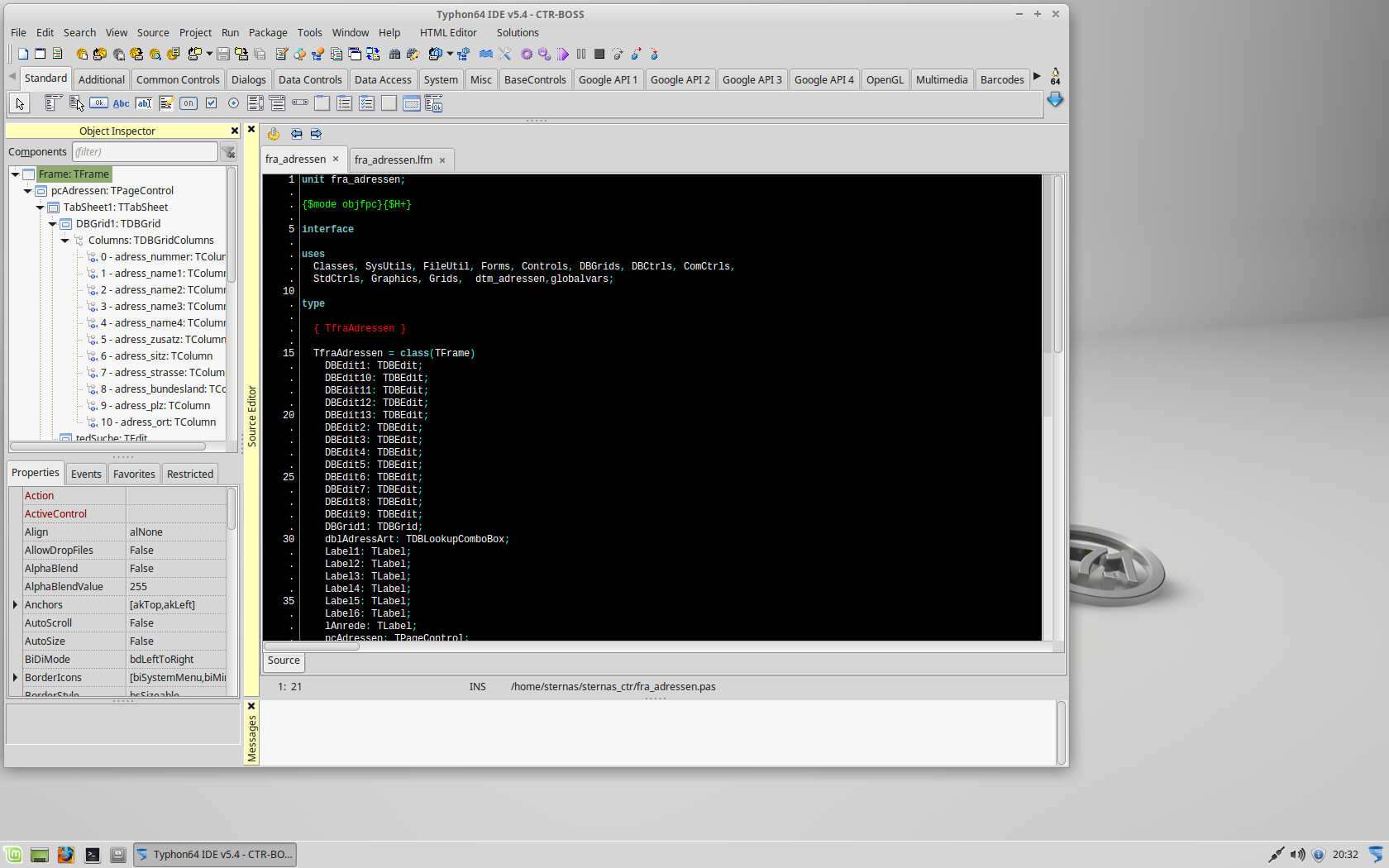
Task: Collapse the DBGrid1: TDBGrid node
Action: coord(52,224)
